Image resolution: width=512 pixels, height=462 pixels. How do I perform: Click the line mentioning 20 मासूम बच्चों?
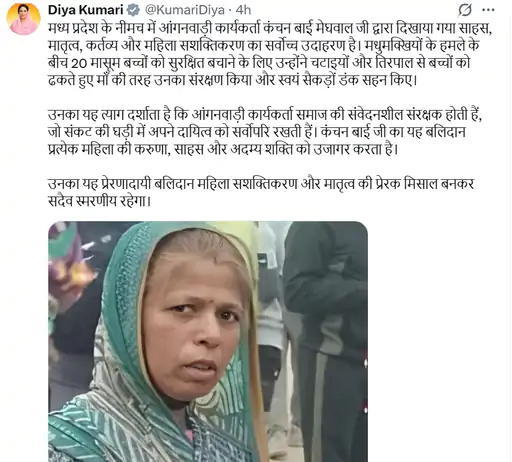tap(259, 63)
